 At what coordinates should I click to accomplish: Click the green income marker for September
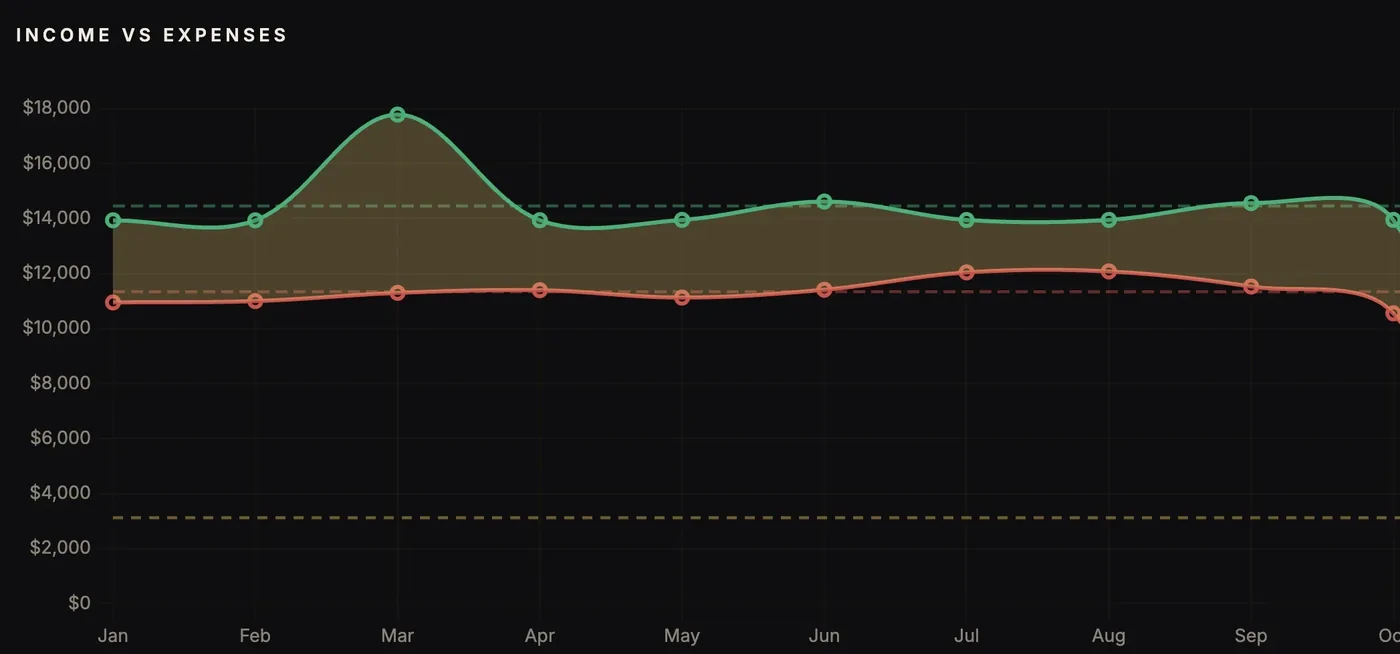pos(1251,203)
